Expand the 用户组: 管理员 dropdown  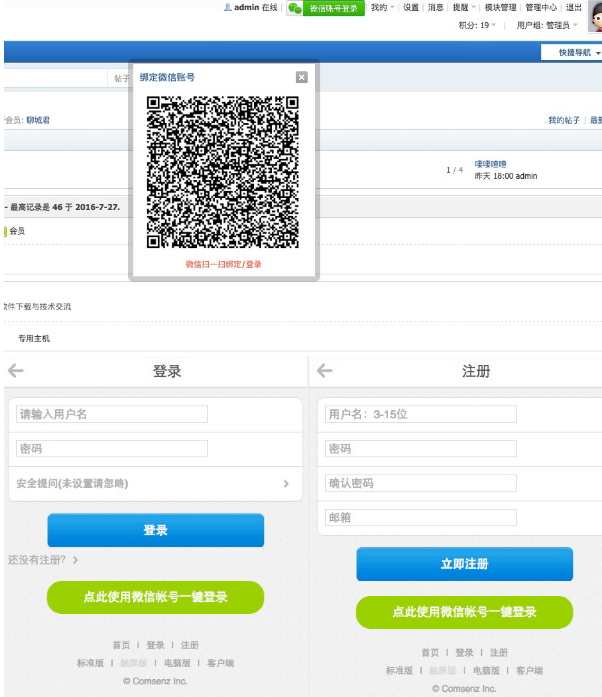click(x=547, y=25)
